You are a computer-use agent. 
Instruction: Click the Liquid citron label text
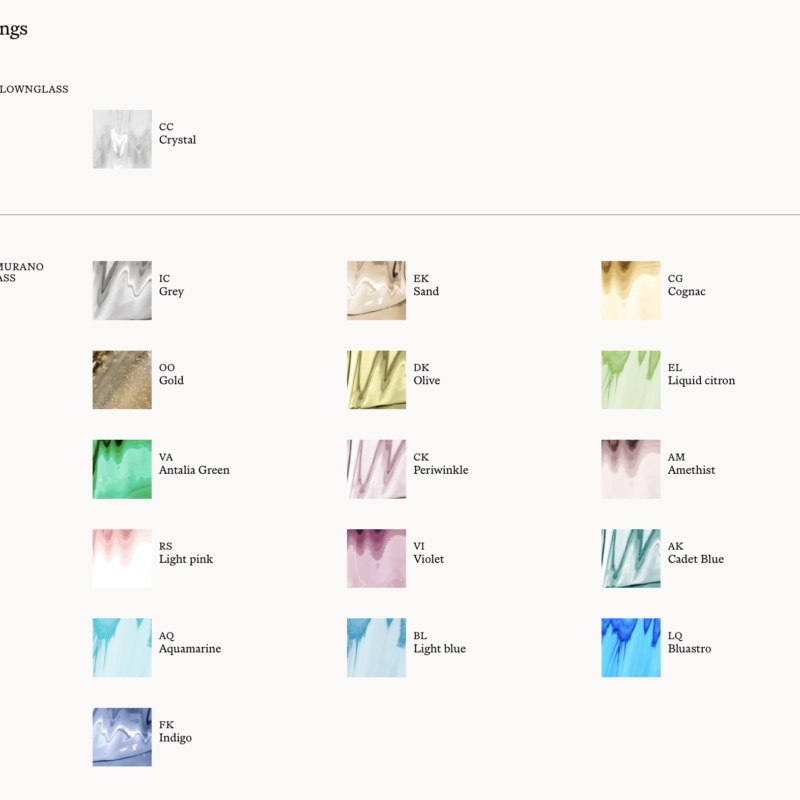[702, 381]
